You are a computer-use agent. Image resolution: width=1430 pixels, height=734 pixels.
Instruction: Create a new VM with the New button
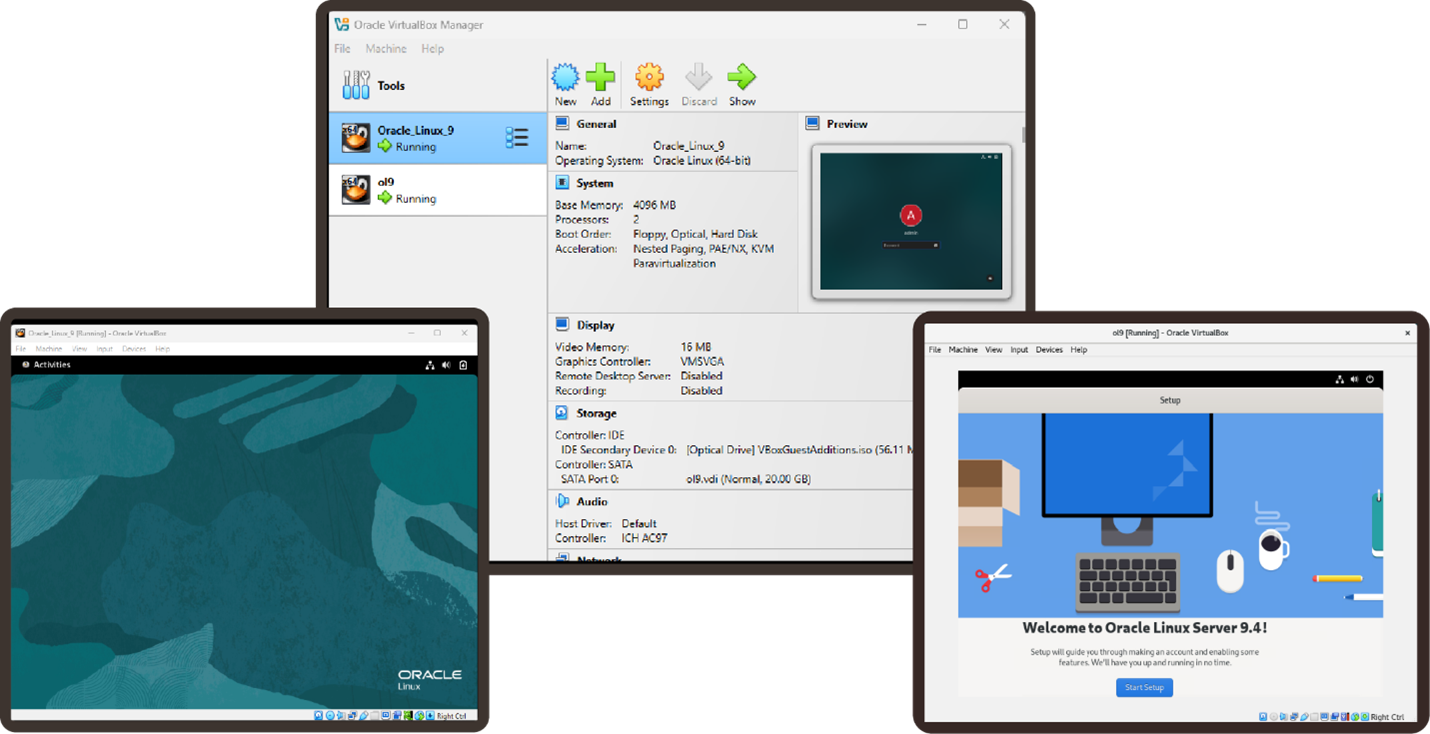coord(565,84)
